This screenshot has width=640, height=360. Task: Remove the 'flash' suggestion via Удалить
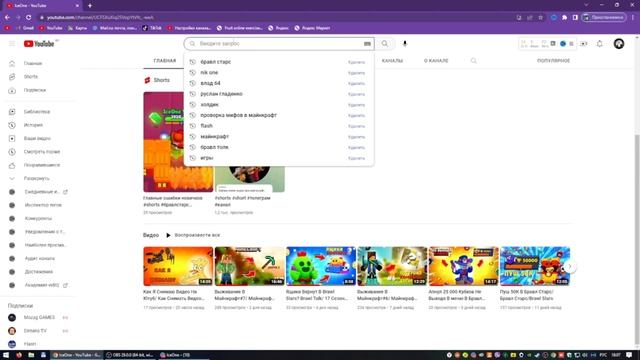(x=356, y=126)
